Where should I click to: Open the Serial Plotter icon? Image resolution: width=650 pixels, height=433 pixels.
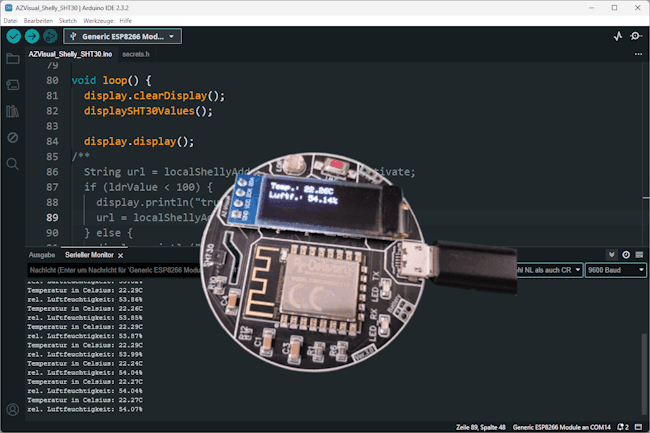click(x=616, y=36)
